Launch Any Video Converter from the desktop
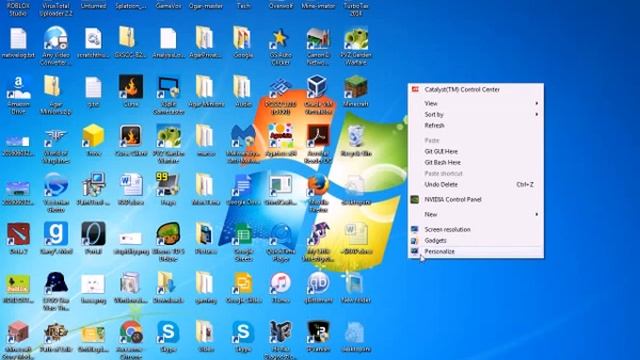 pyautogui.click(x=56, y=38)
